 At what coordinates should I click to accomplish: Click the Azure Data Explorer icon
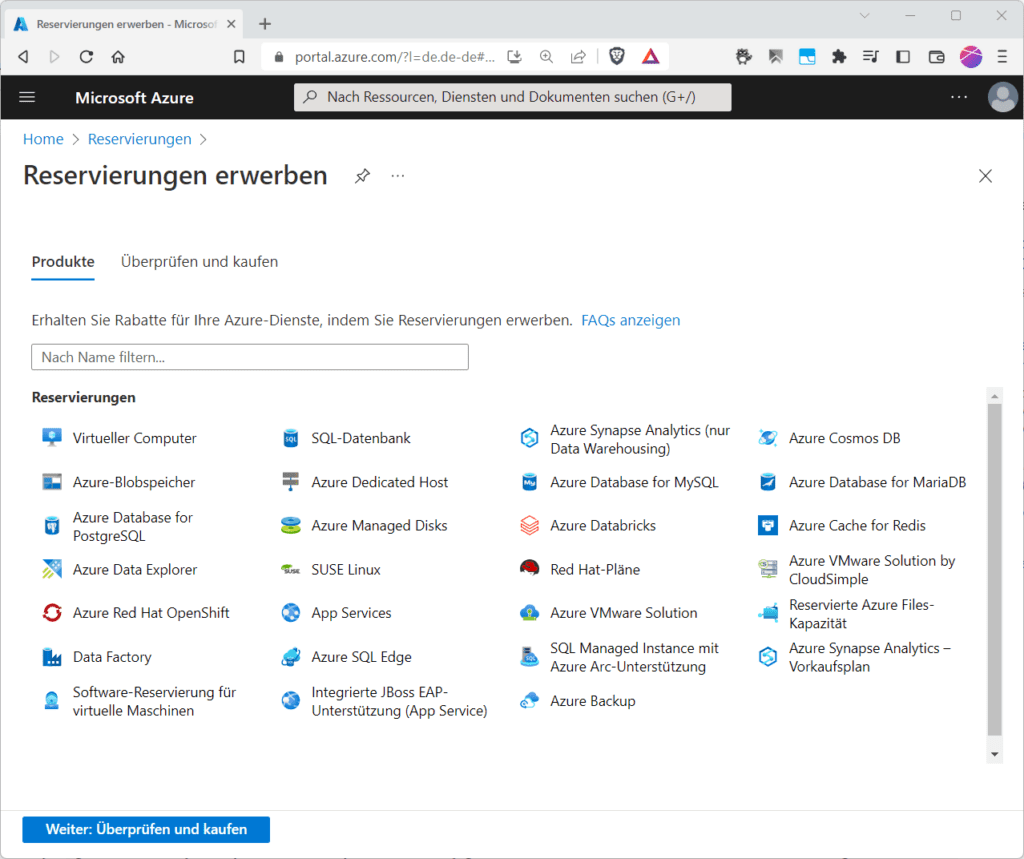tap(52, 569)
